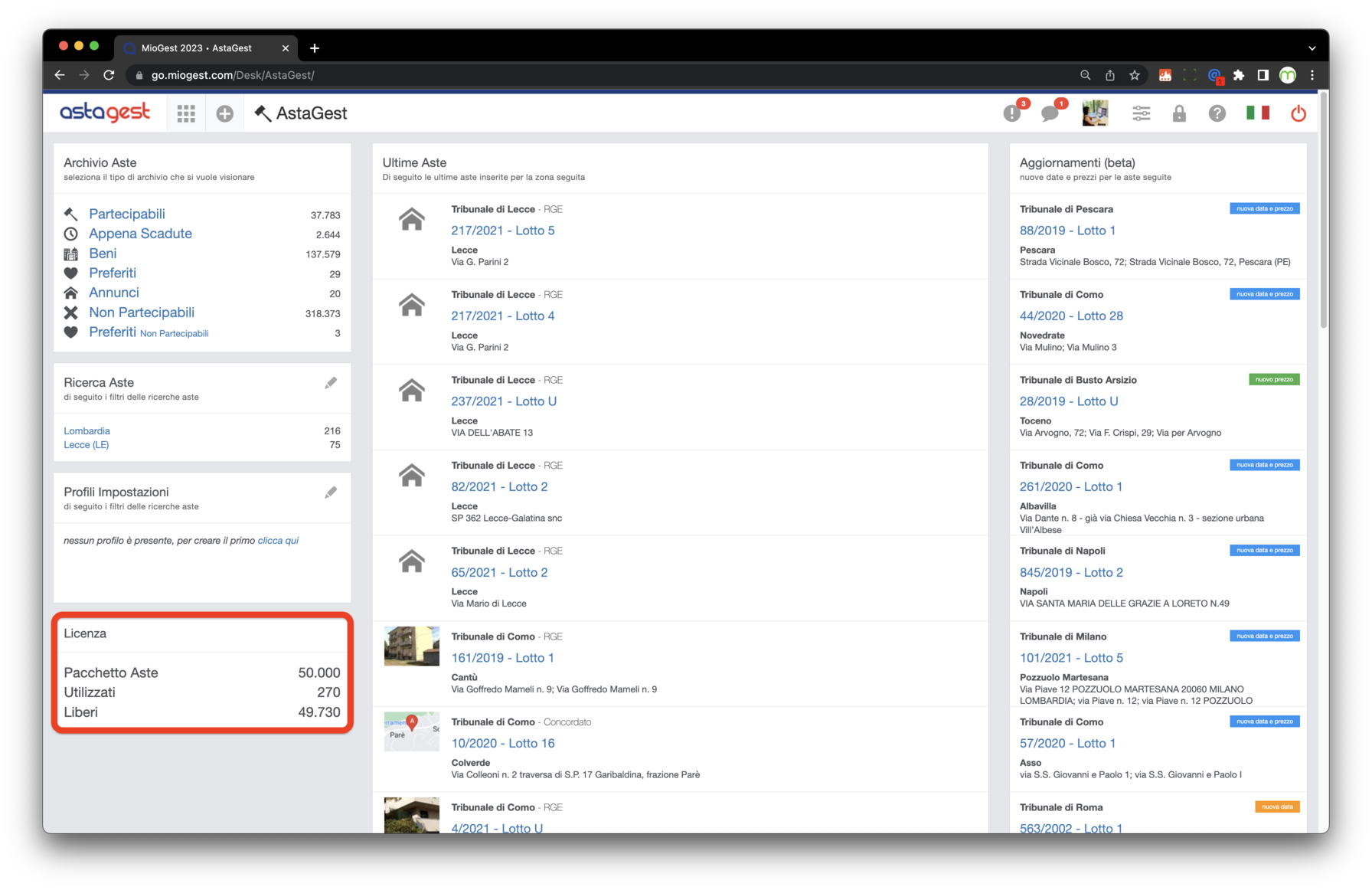This screenshot has width=1372, height=890.
Task: Click the gavel icon beside Partecipabili
Action: click(70, 214)
